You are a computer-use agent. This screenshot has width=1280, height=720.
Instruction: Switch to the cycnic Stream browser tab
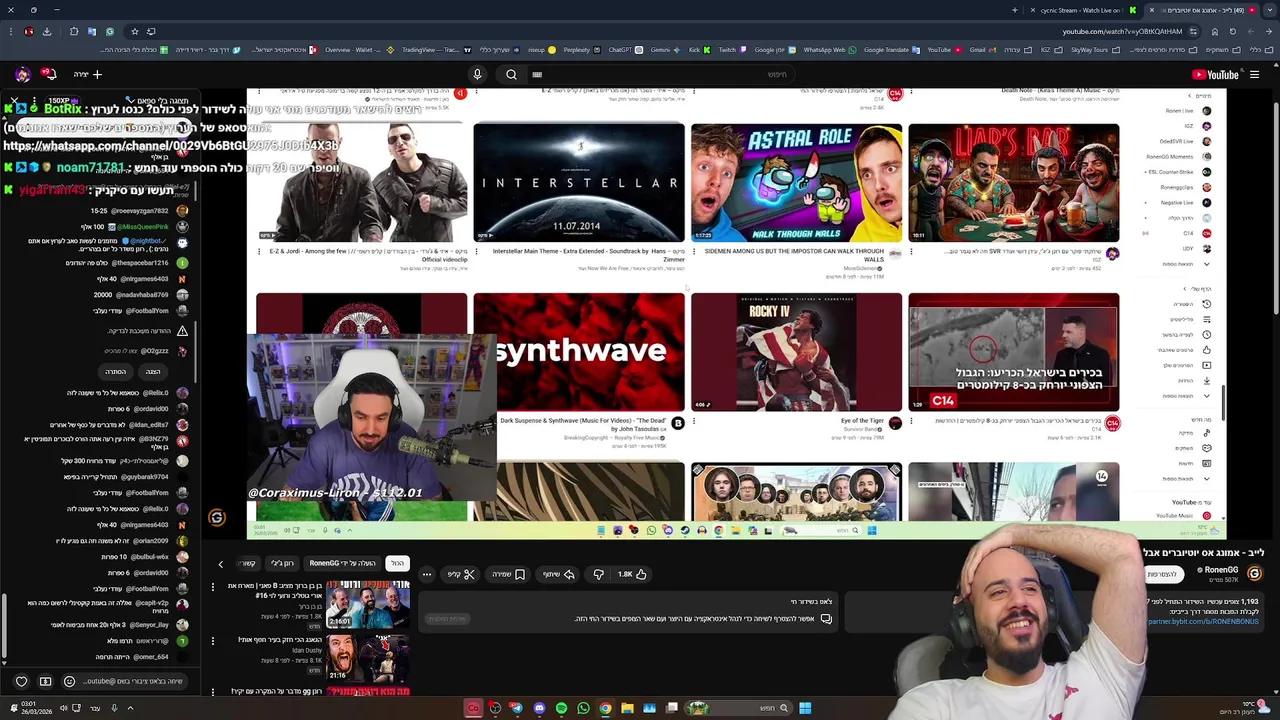[x=1085, y=10]
